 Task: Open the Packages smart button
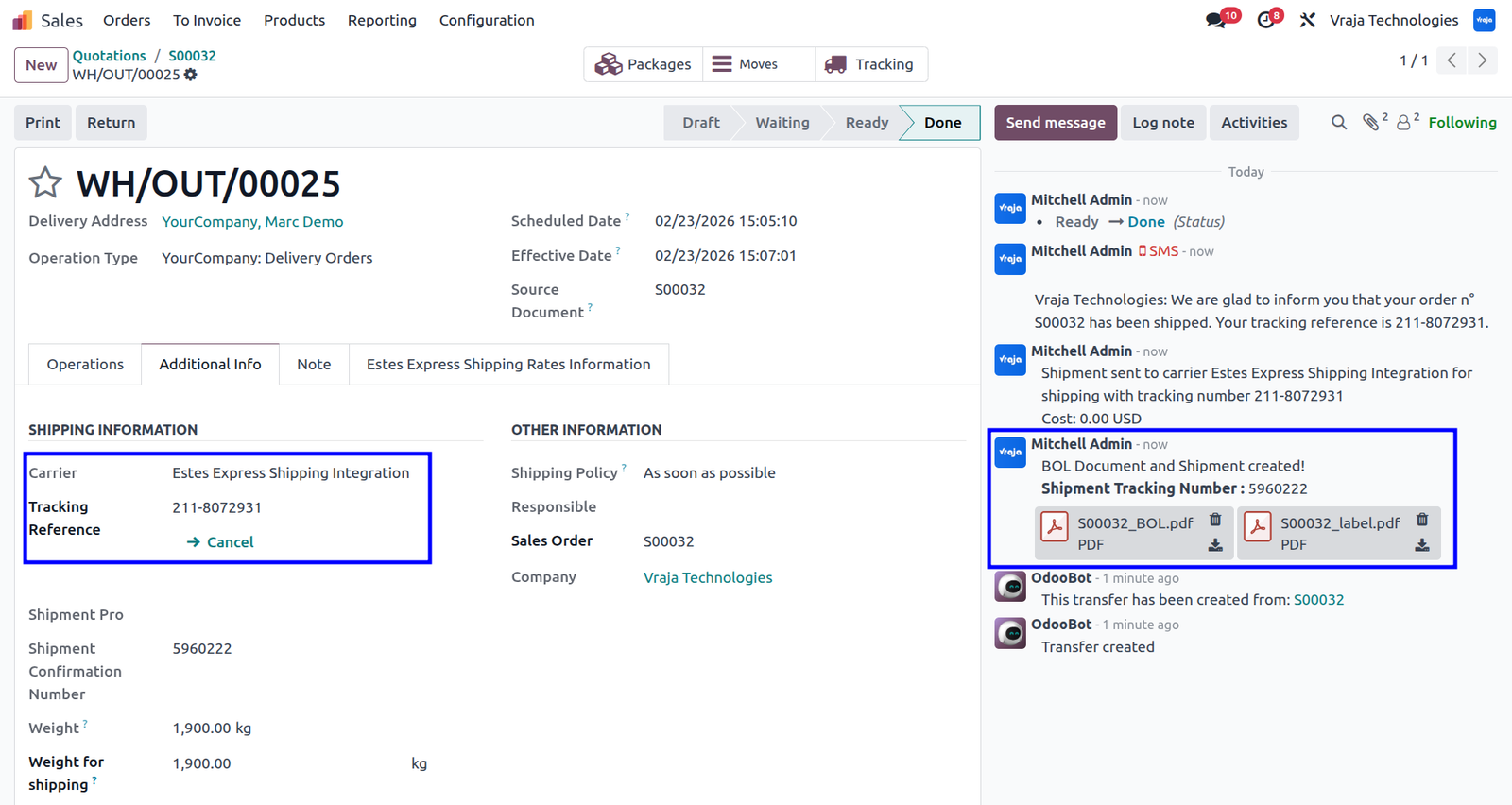click(644, 64)
